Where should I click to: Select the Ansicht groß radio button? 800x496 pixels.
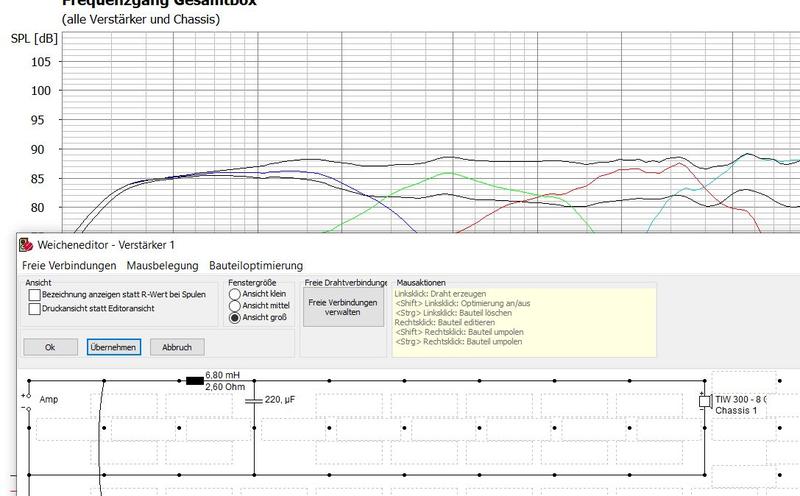tap(236, 318)
